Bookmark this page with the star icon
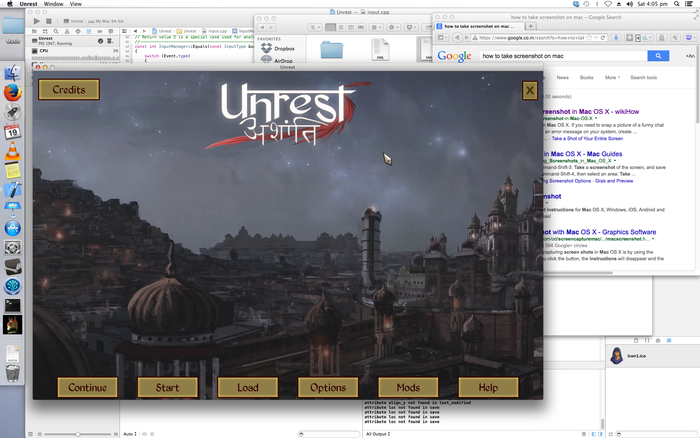700x438 pixels. click(x=589, y=38)
